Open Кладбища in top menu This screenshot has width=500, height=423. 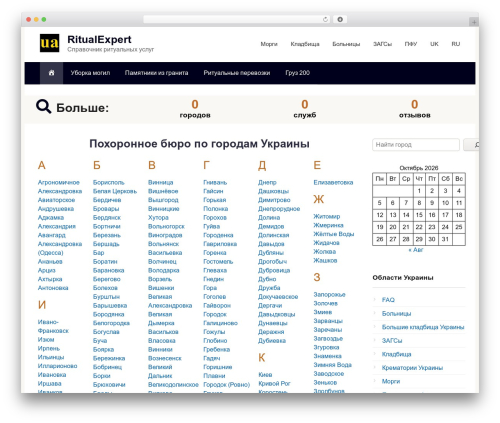pos(305,44)
